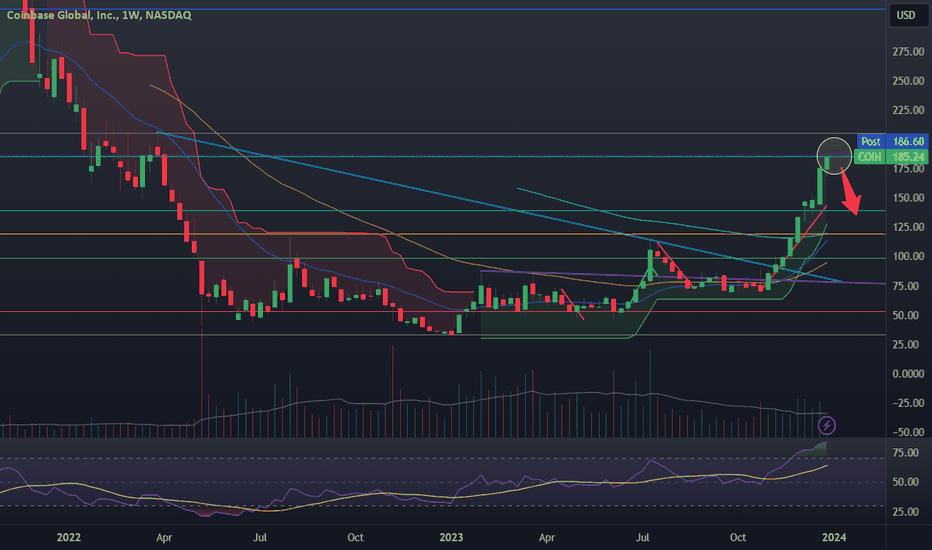The width and height of the screenshot is (932, 550).
Task: Click the −50.00 price axis label
Action: 908,432
